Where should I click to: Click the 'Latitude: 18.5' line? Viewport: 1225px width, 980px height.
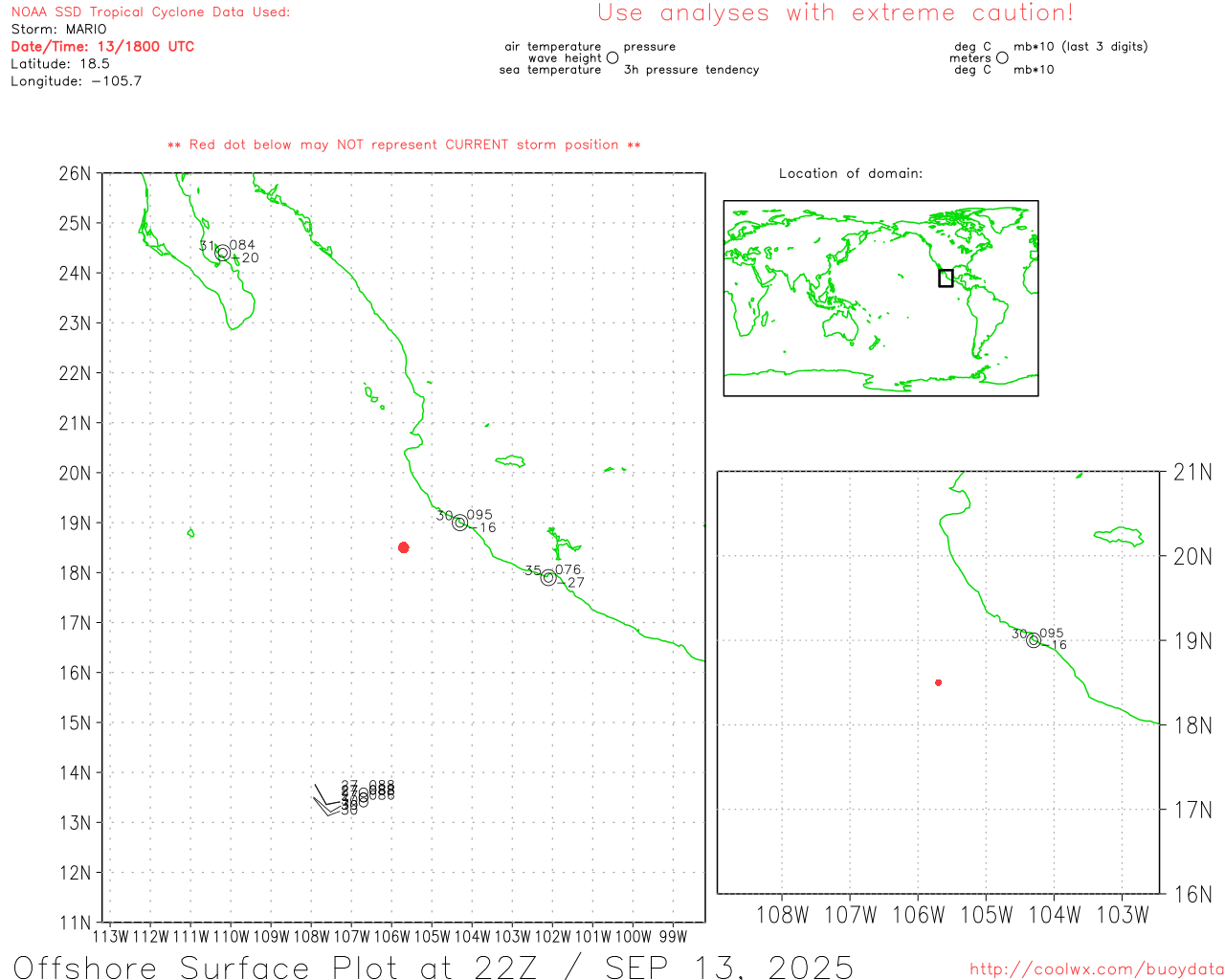tap(60, 64)
